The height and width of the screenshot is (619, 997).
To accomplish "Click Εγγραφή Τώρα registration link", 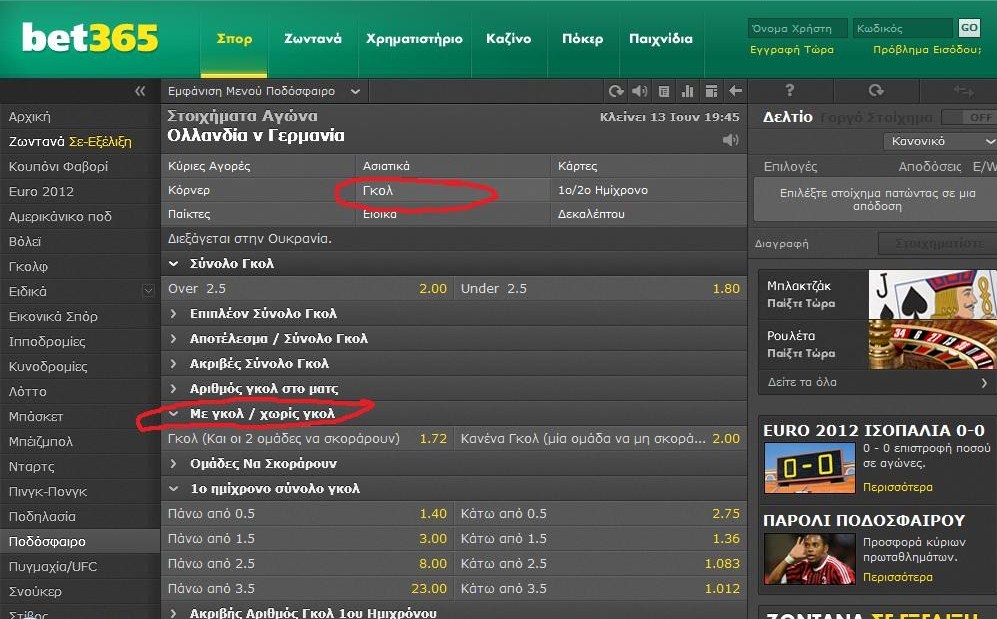I will point(792,50).
